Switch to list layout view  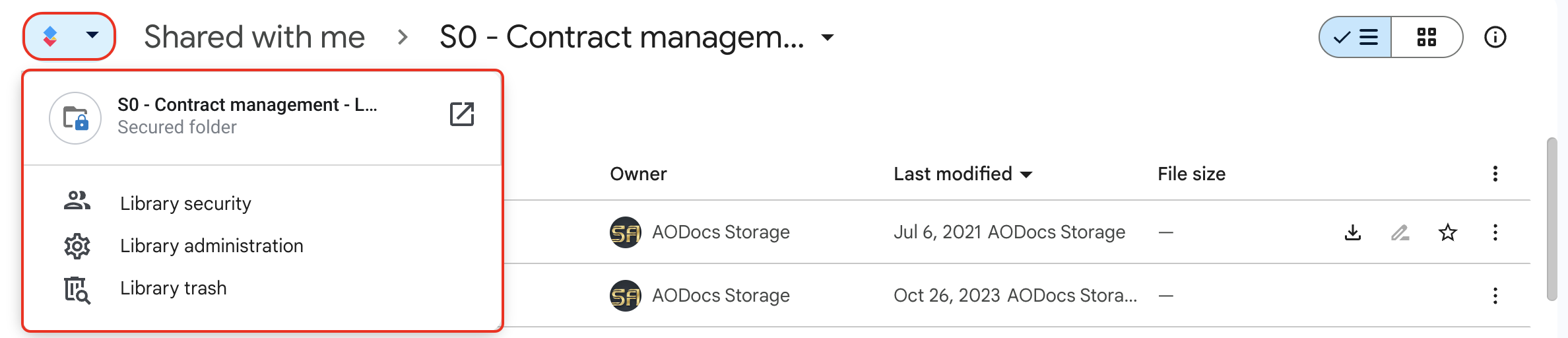tap(1356, 37)
